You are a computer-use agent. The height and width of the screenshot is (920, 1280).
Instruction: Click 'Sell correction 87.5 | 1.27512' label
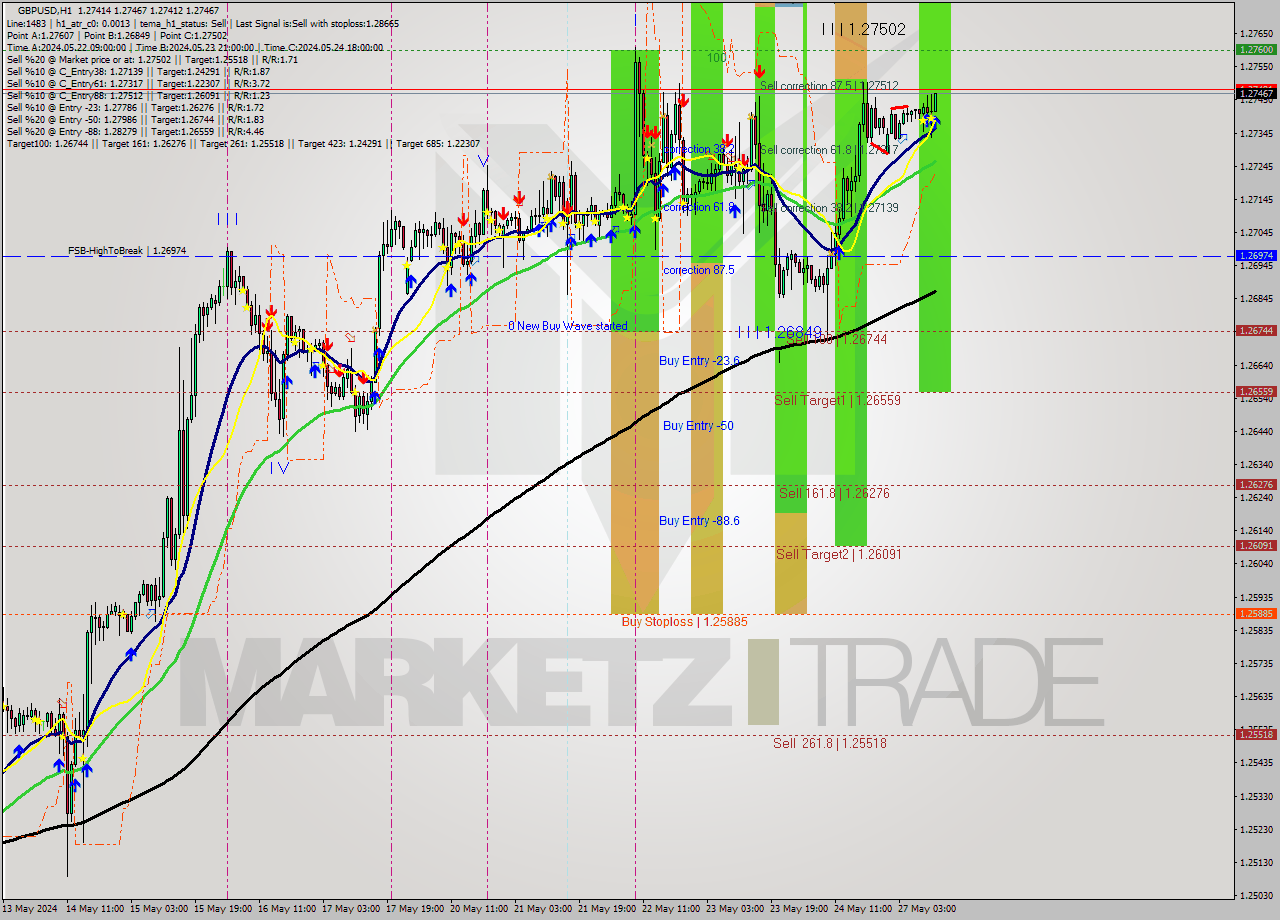tap(829, 86)
